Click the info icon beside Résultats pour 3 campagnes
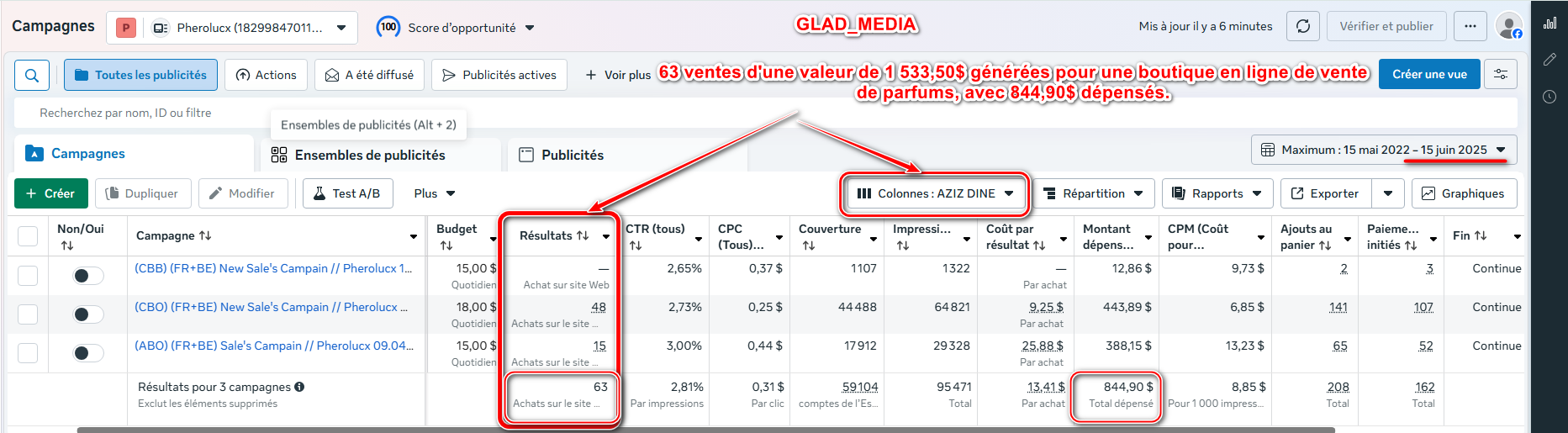The image size is (1568, 433). (x=299, y=387)
